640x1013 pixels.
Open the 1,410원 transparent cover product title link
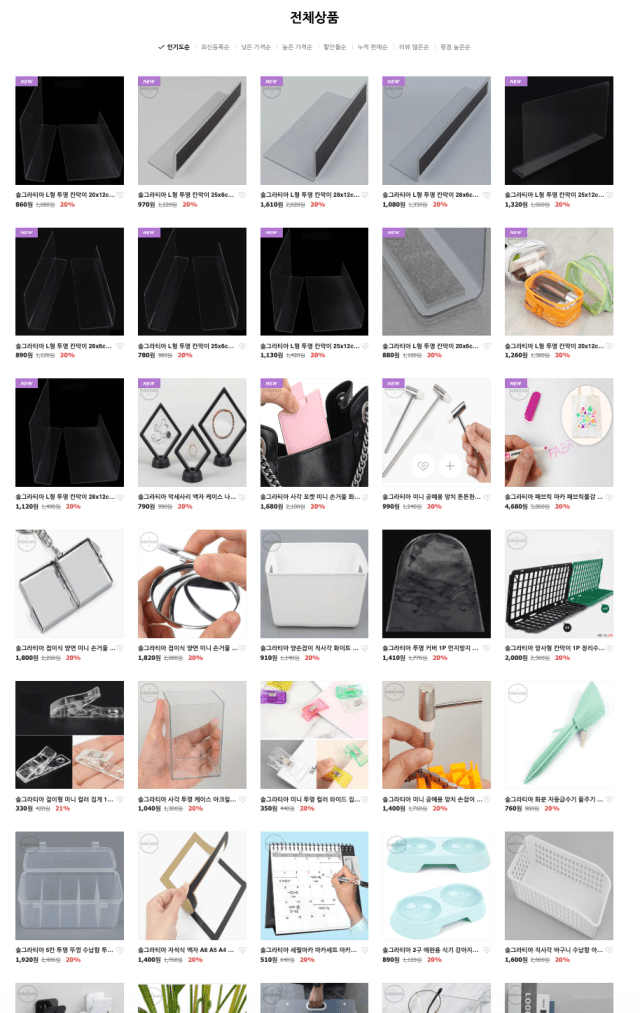click(430, 648)
